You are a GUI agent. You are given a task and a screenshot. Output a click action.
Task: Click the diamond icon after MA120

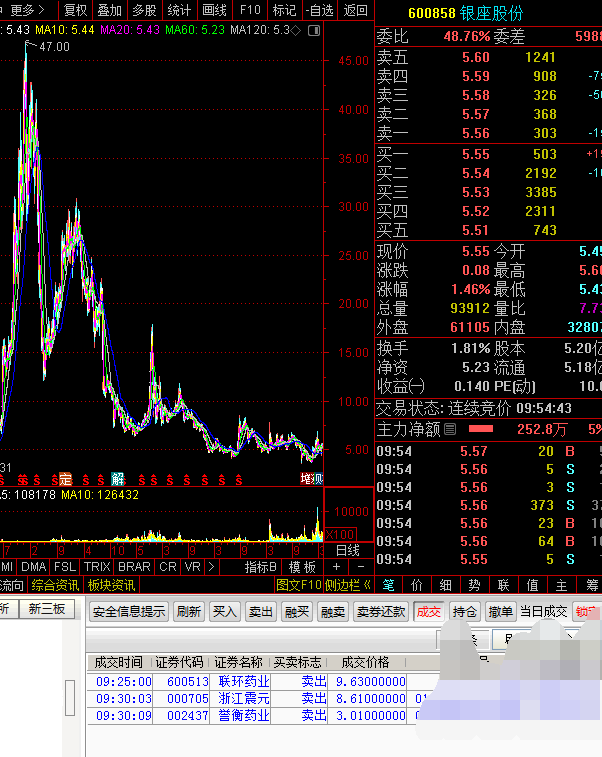296,30
